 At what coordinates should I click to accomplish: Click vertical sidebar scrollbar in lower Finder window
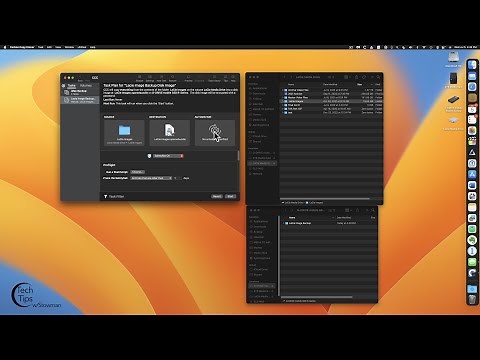[x=278, y=255]
